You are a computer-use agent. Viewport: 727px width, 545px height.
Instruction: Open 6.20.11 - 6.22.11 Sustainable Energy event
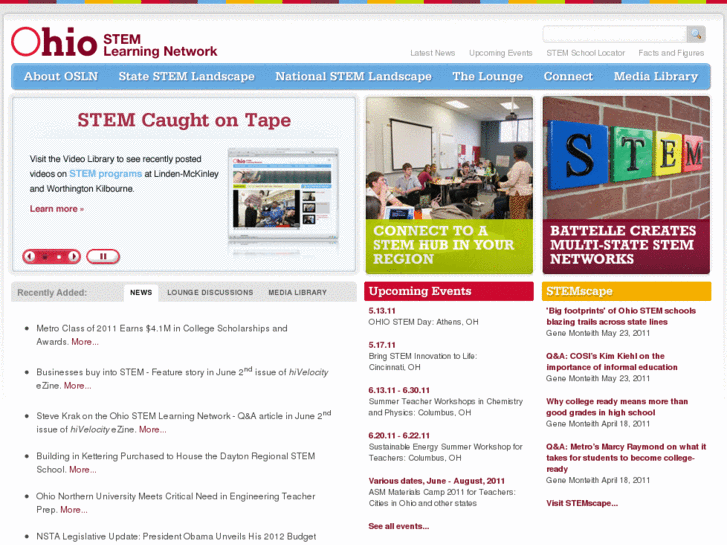click(x=445, y=447)
